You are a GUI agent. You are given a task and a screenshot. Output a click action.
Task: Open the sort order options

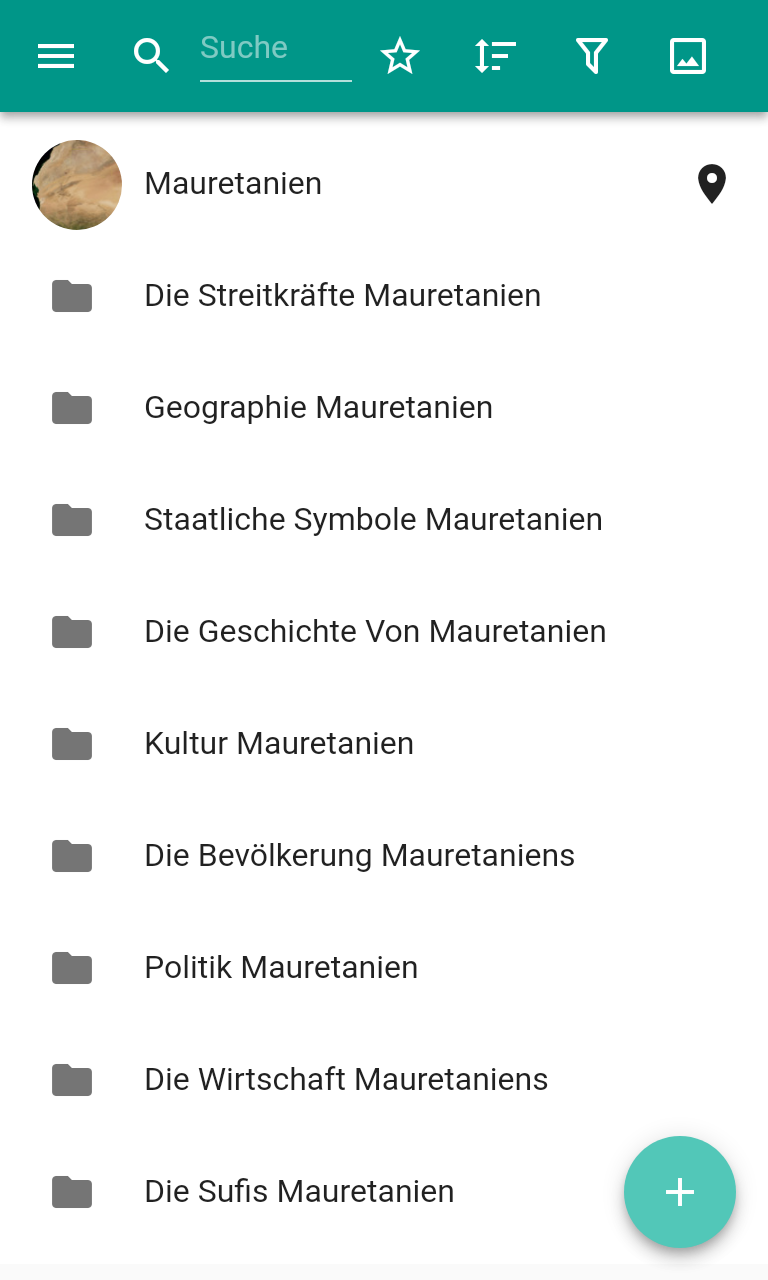pyautogui.click(x=495, y=56)
